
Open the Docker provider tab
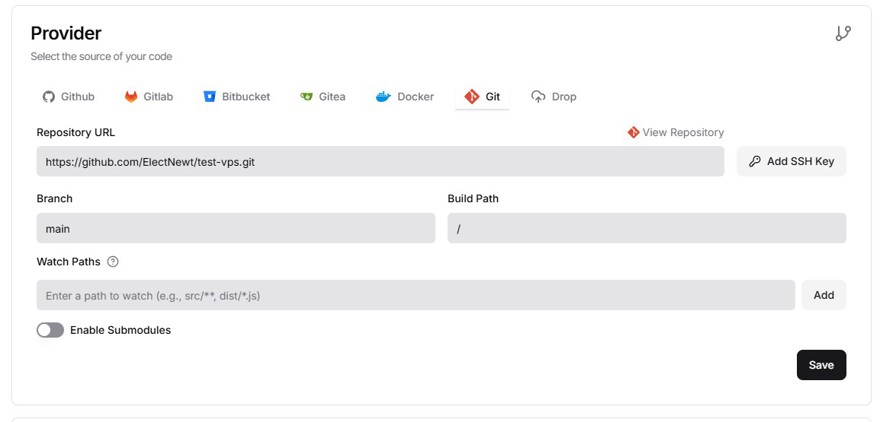[415, 97]
